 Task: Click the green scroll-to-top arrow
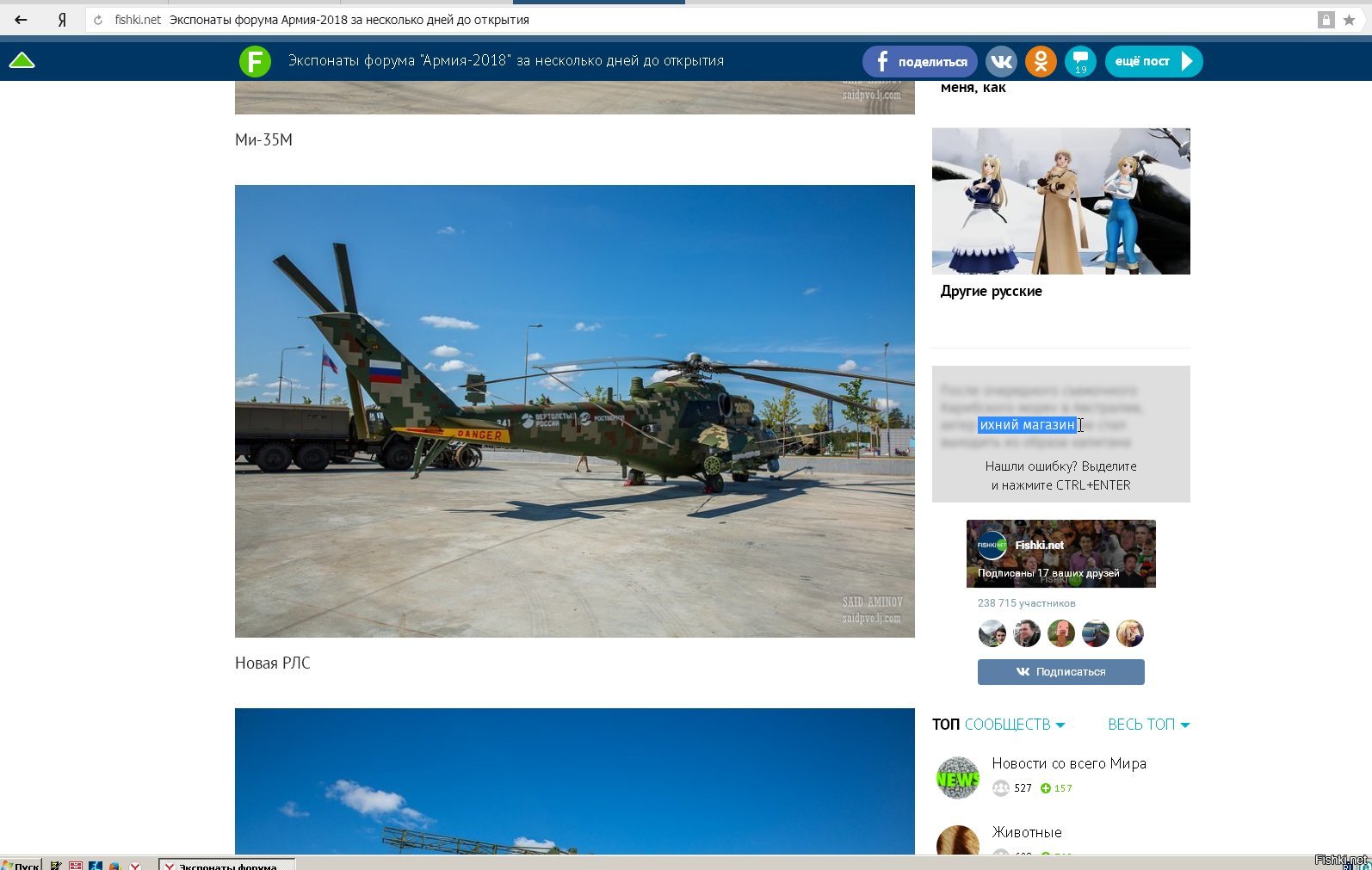pos(22,60)
